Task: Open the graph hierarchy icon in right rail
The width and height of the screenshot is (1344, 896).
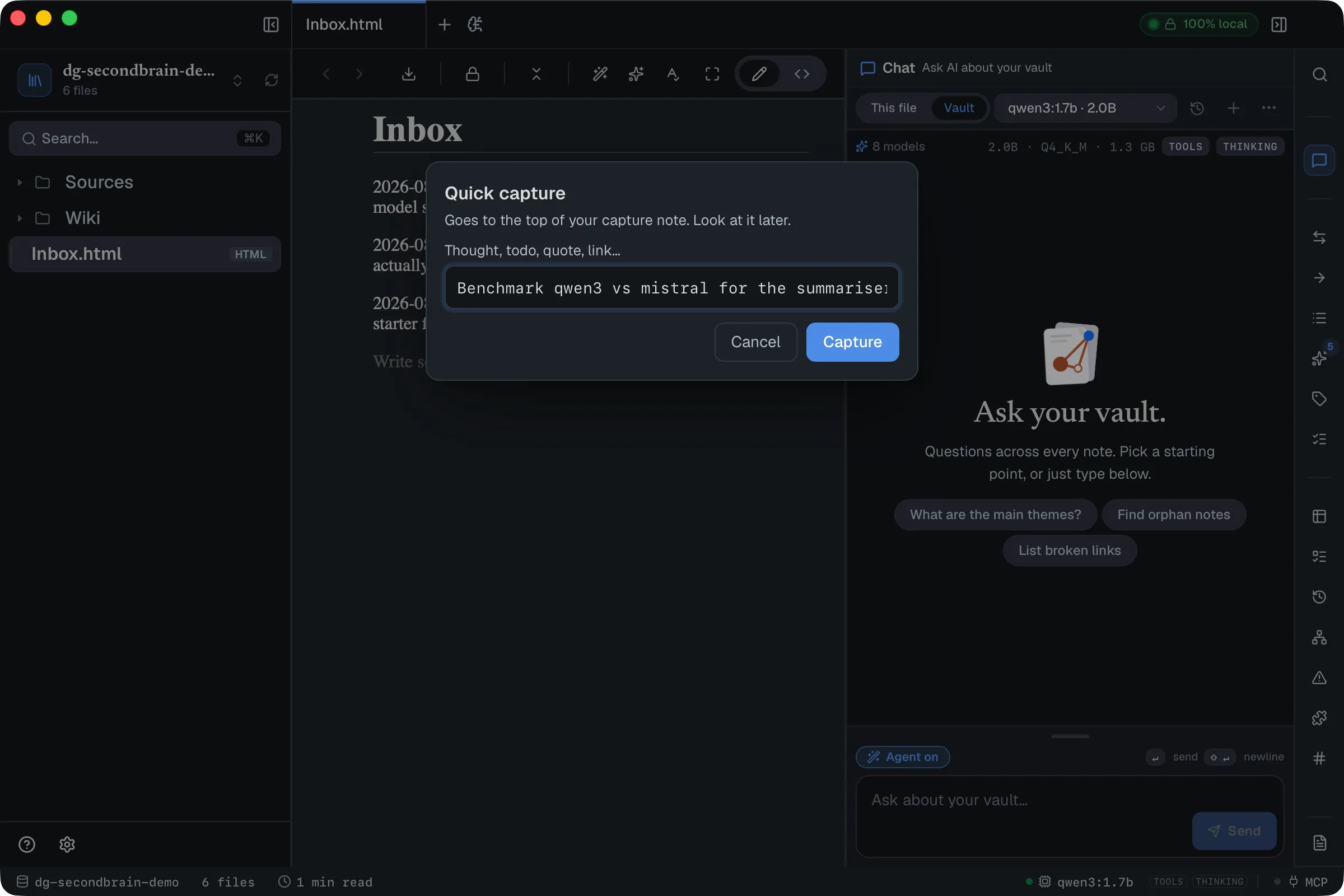Action: [1319, 637]
